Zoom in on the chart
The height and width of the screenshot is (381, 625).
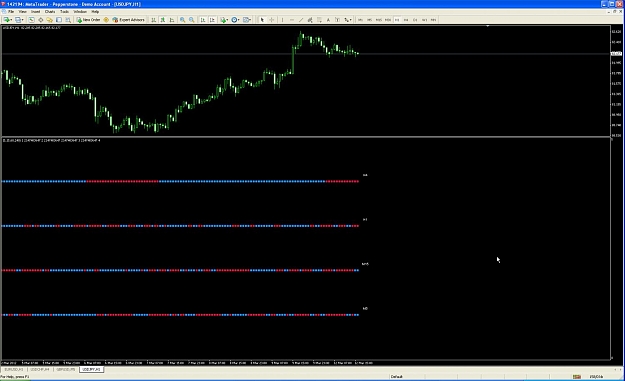183,20
